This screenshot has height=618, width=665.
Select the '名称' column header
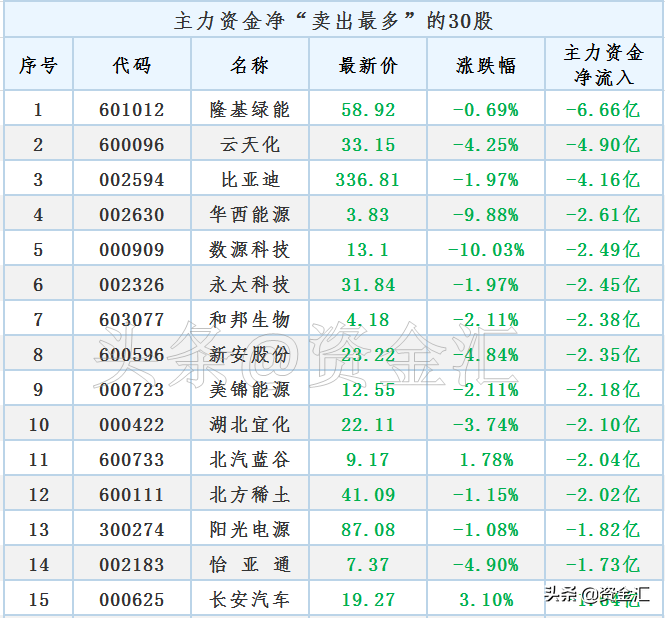pyautogui.click(x=250, y=66)
